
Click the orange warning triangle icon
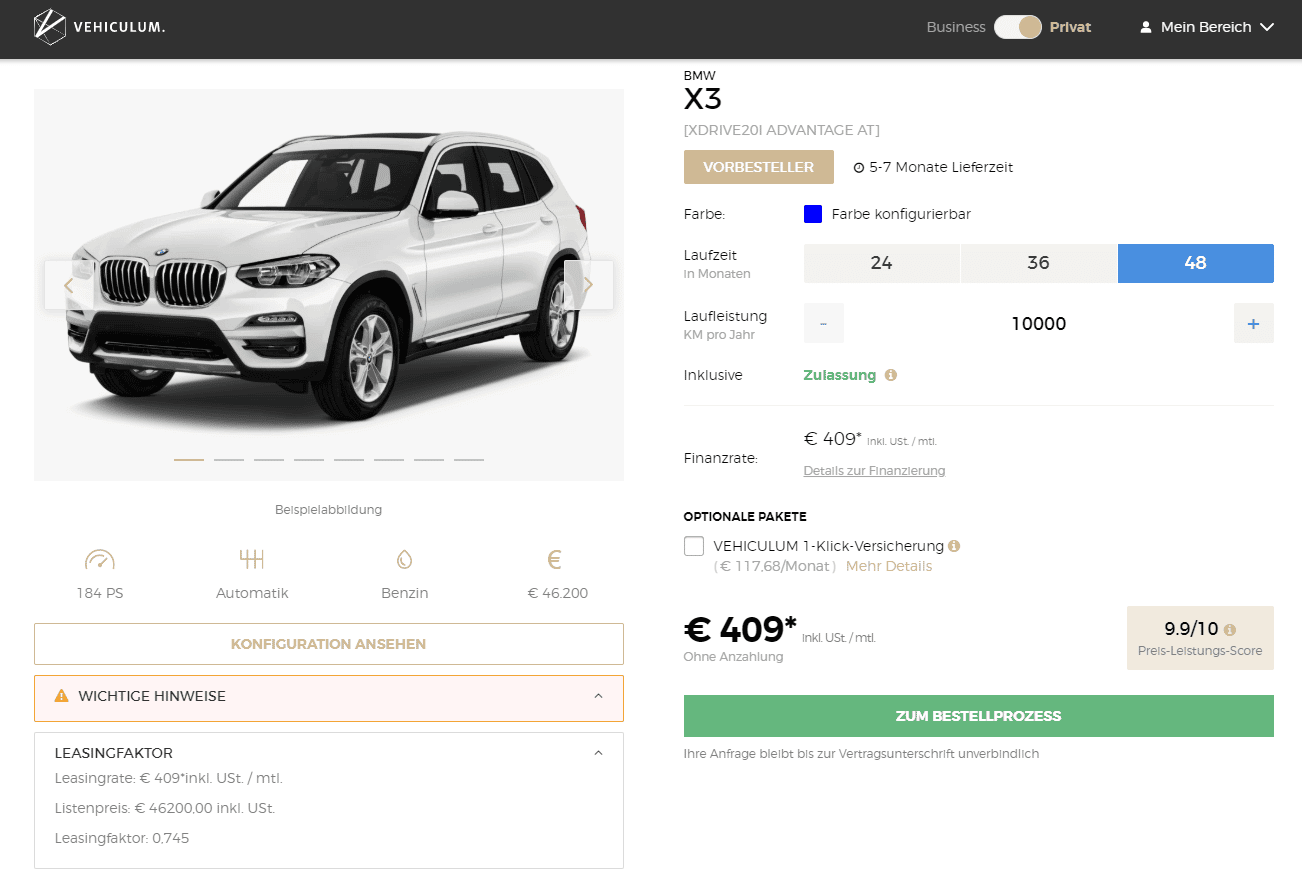point(62,695)
